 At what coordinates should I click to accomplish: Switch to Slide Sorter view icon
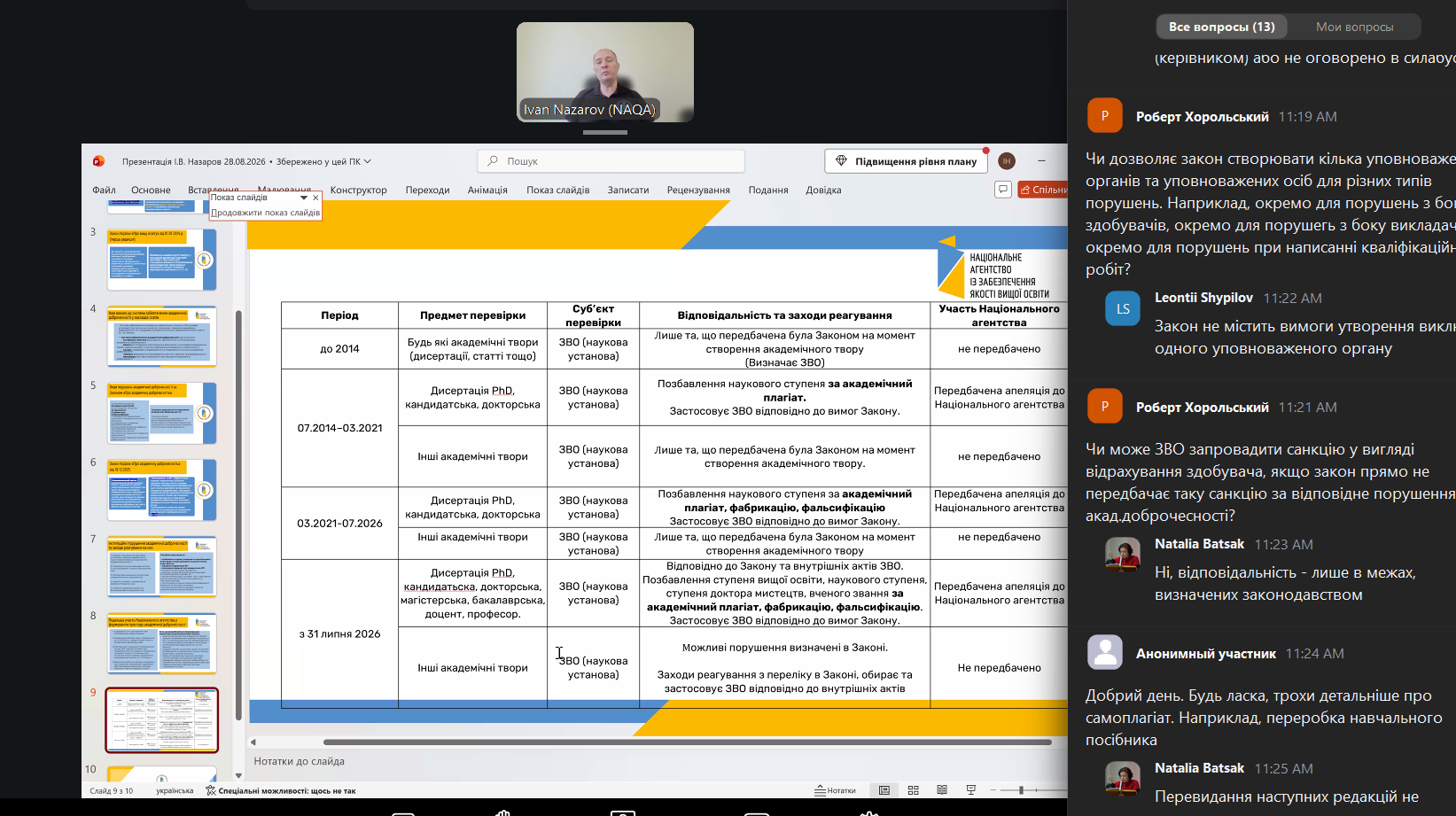pos(913,790)
